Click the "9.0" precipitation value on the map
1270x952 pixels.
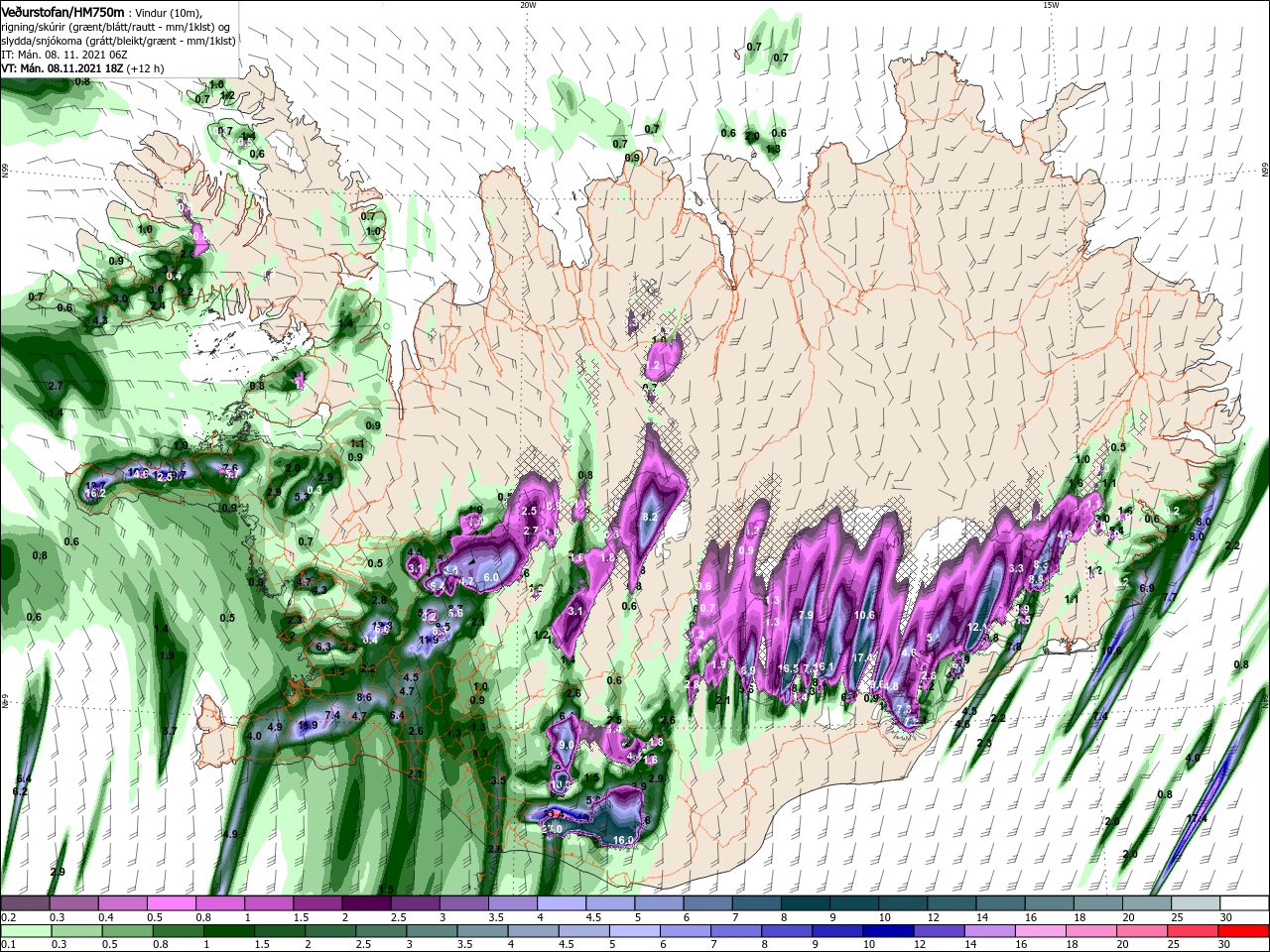[567, 745]
